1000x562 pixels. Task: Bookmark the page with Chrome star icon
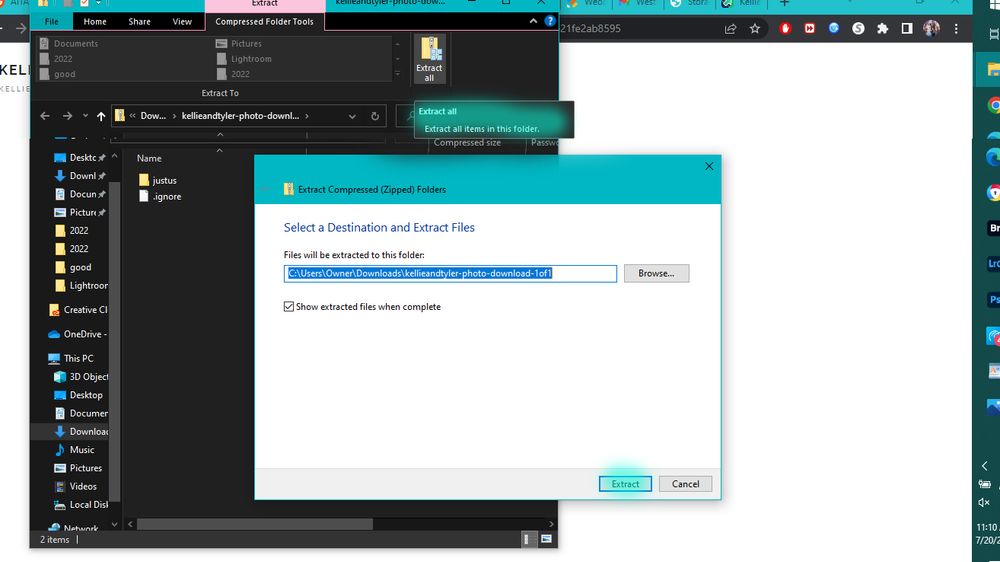[755, 29]
